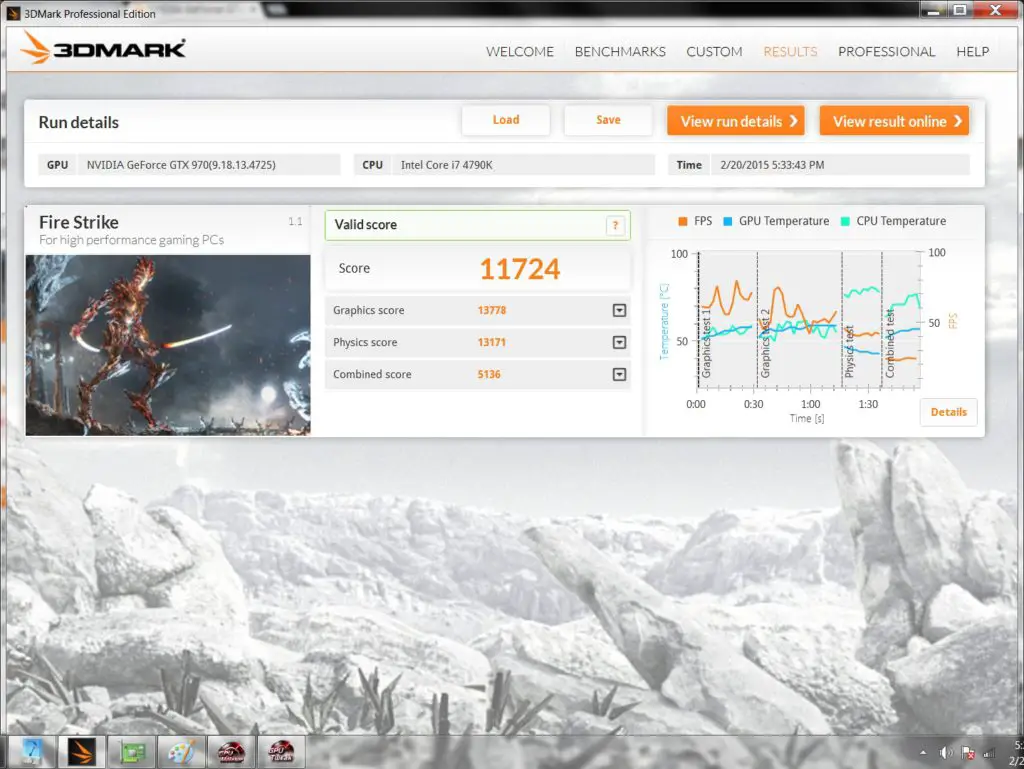
Task: Open the ASUS GPU Tweak taskbar icon
Action: (281, 752)
